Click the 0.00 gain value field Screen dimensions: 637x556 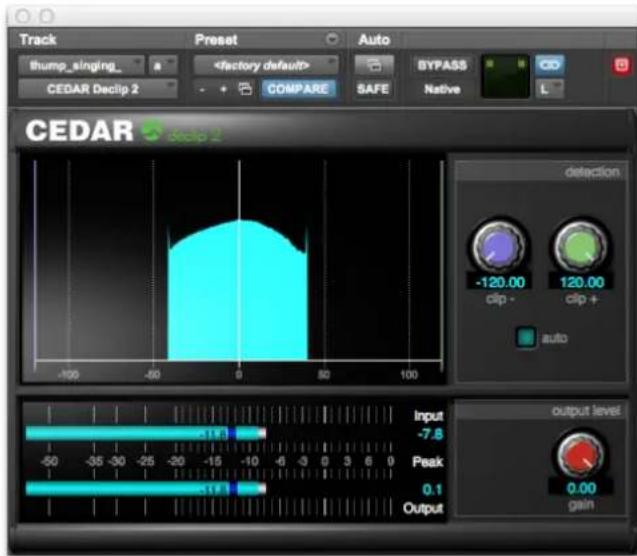(581, 488)
